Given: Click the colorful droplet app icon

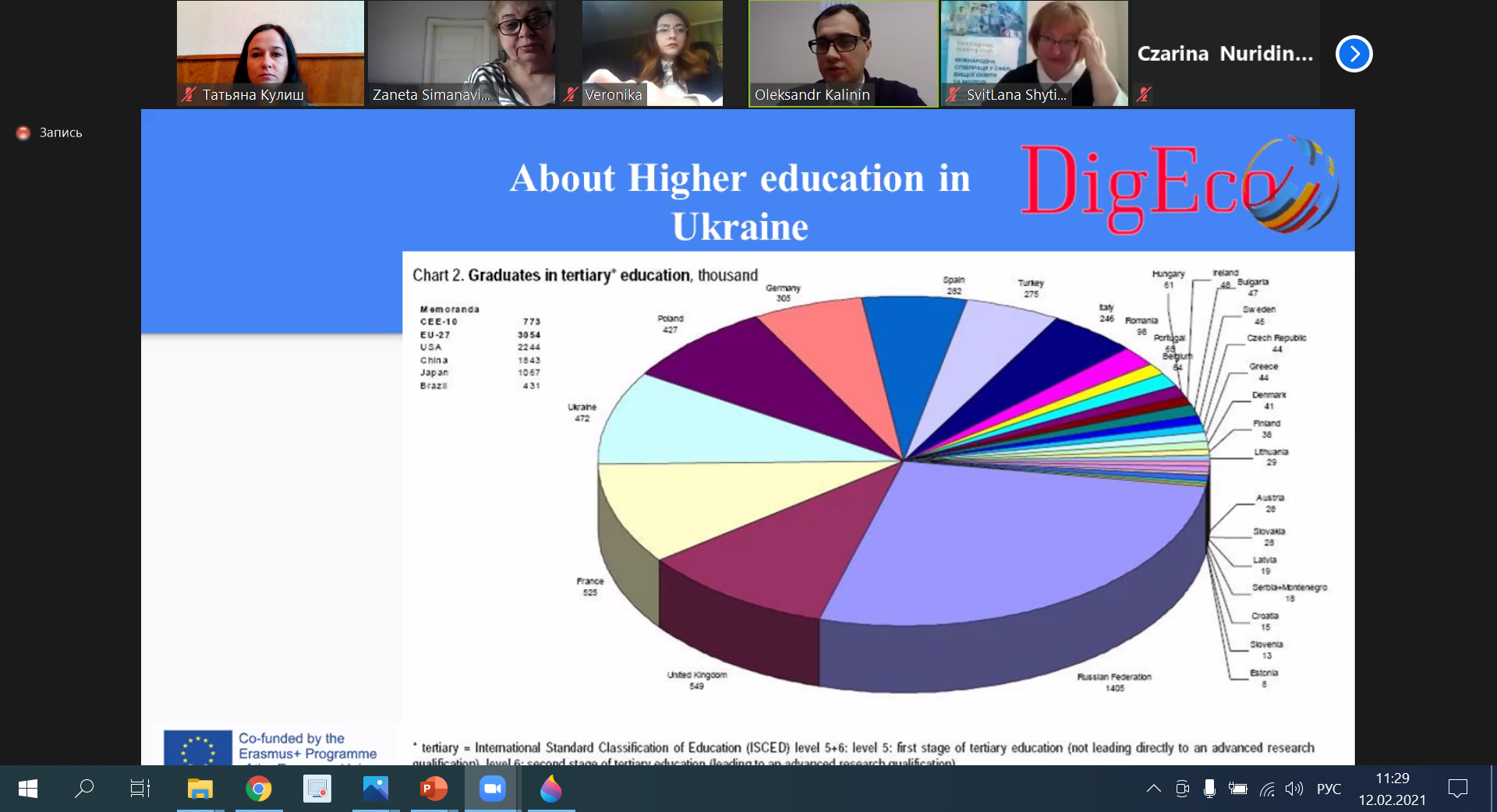Looking at the screenshot, I should click(x=550, y=789).
